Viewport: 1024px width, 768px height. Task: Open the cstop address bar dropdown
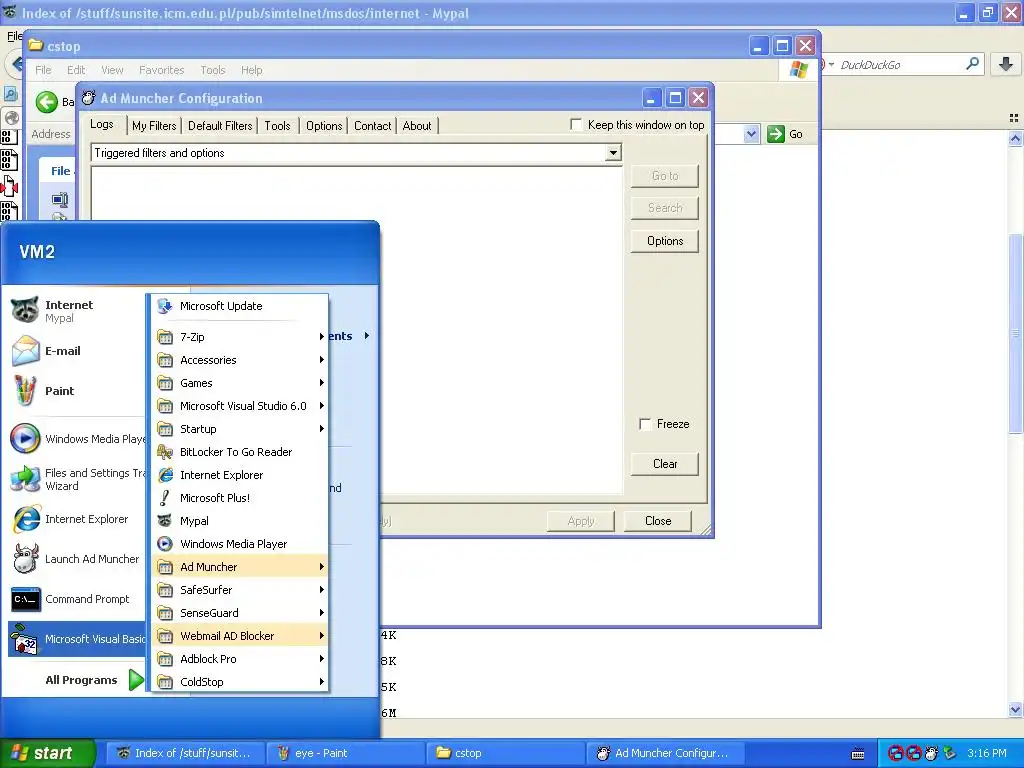point(751,134)
